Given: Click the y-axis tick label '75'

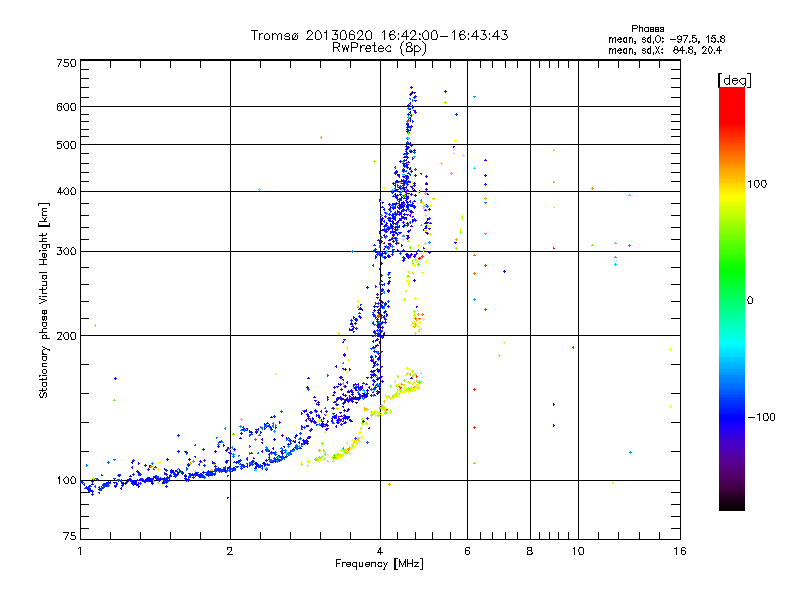Looking at the screenshot, I should (70, 536).
